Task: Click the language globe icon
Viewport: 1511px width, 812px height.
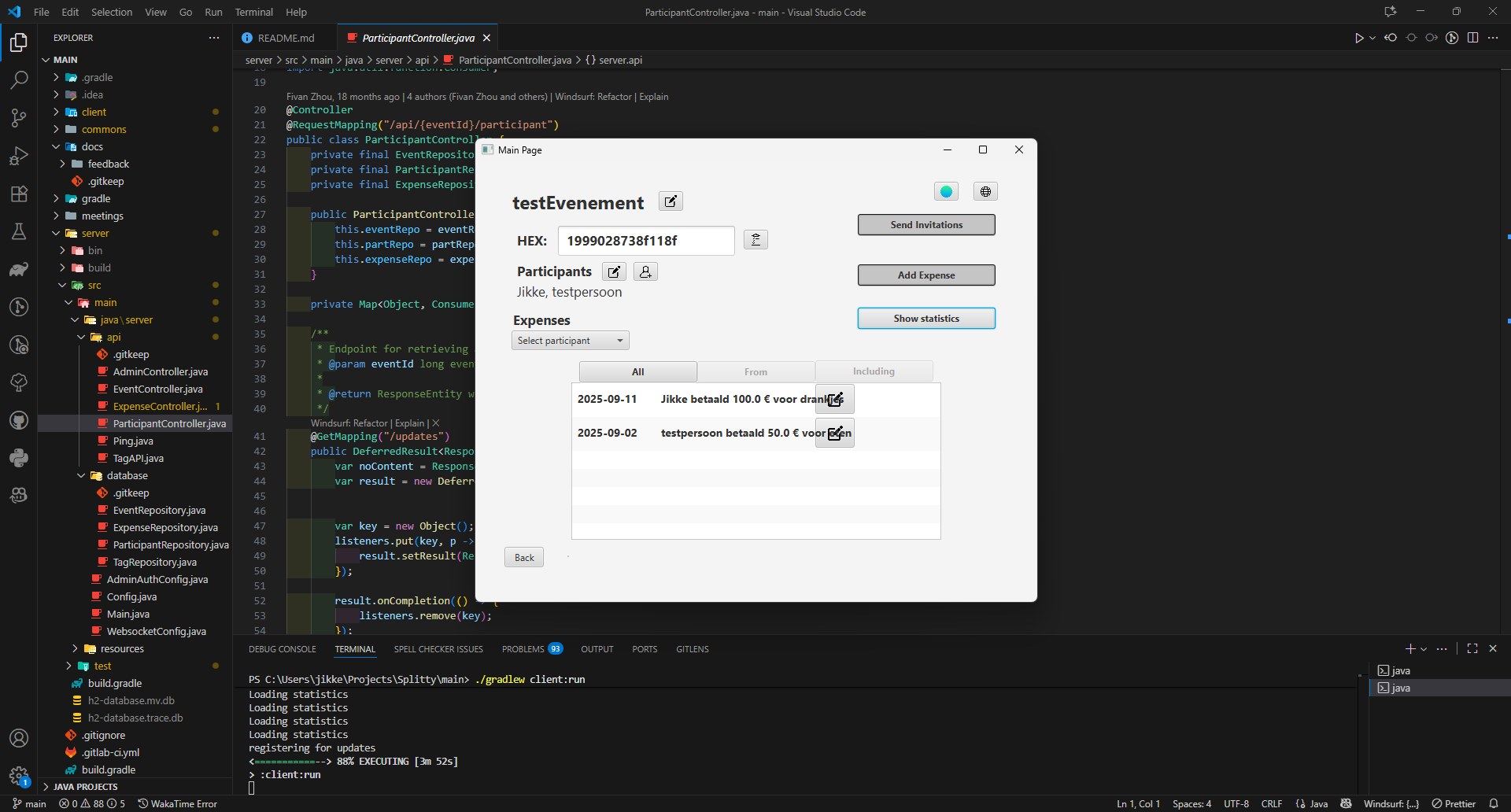Action: pos(985,191)
